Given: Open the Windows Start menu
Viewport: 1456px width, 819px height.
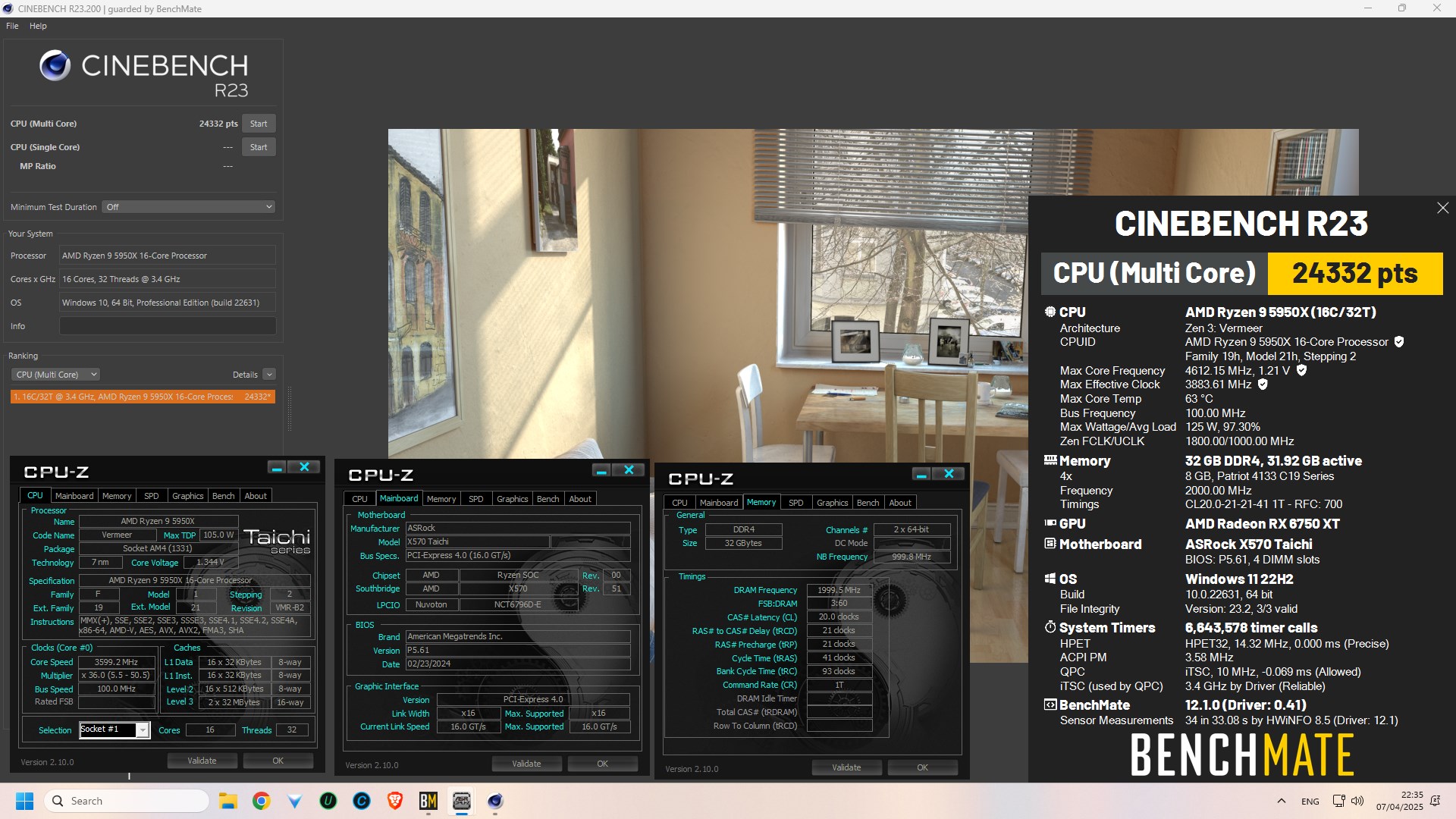Looking at the screenshot, I should 24,801.
